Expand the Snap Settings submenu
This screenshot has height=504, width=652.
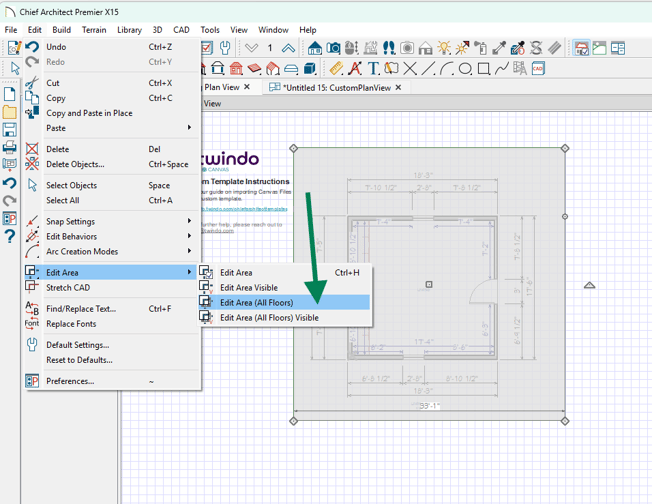pyautogui.click(x=113, y=221)
